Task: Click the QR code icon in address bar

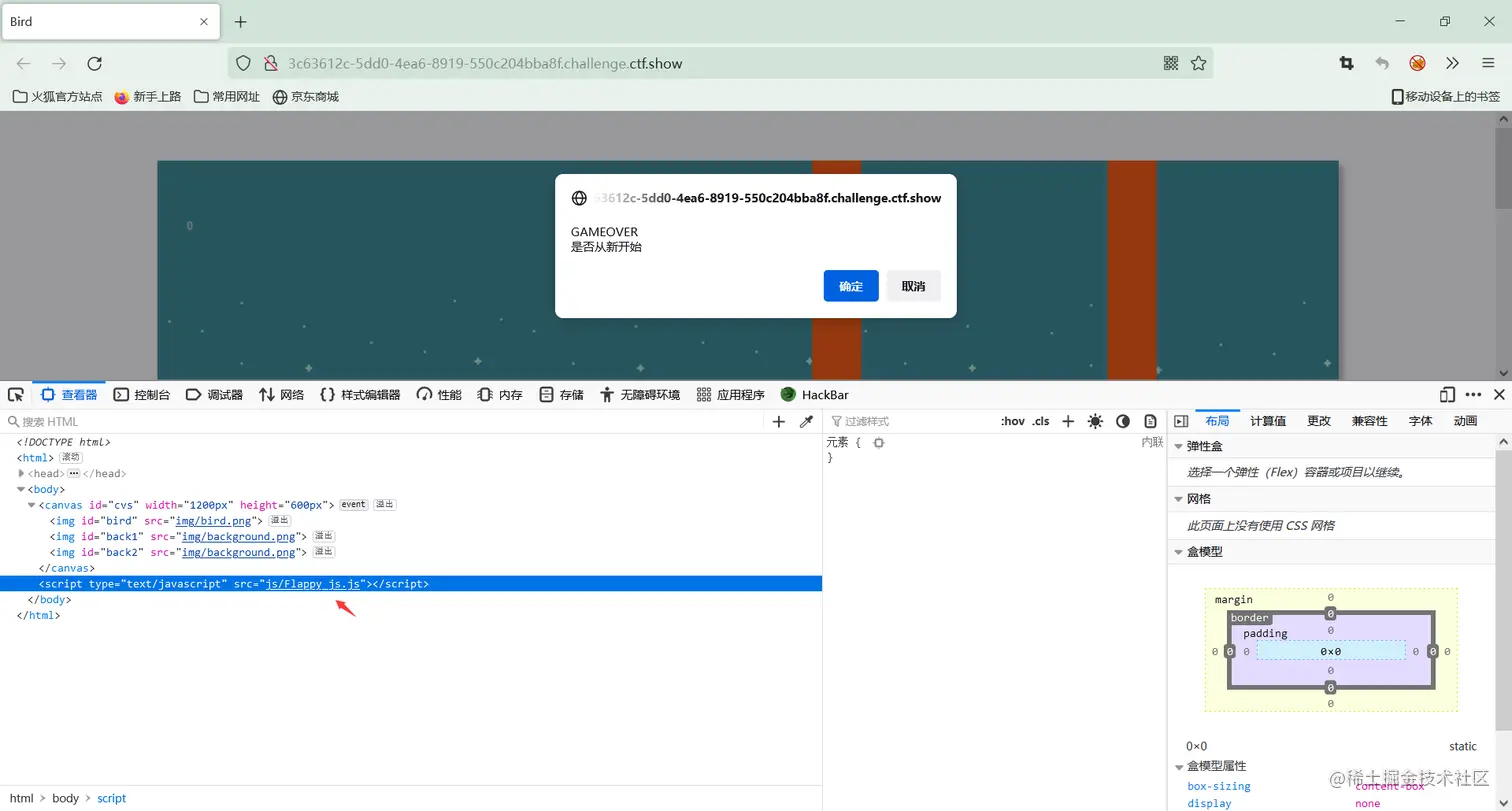Action: (x=1171, y=63)
